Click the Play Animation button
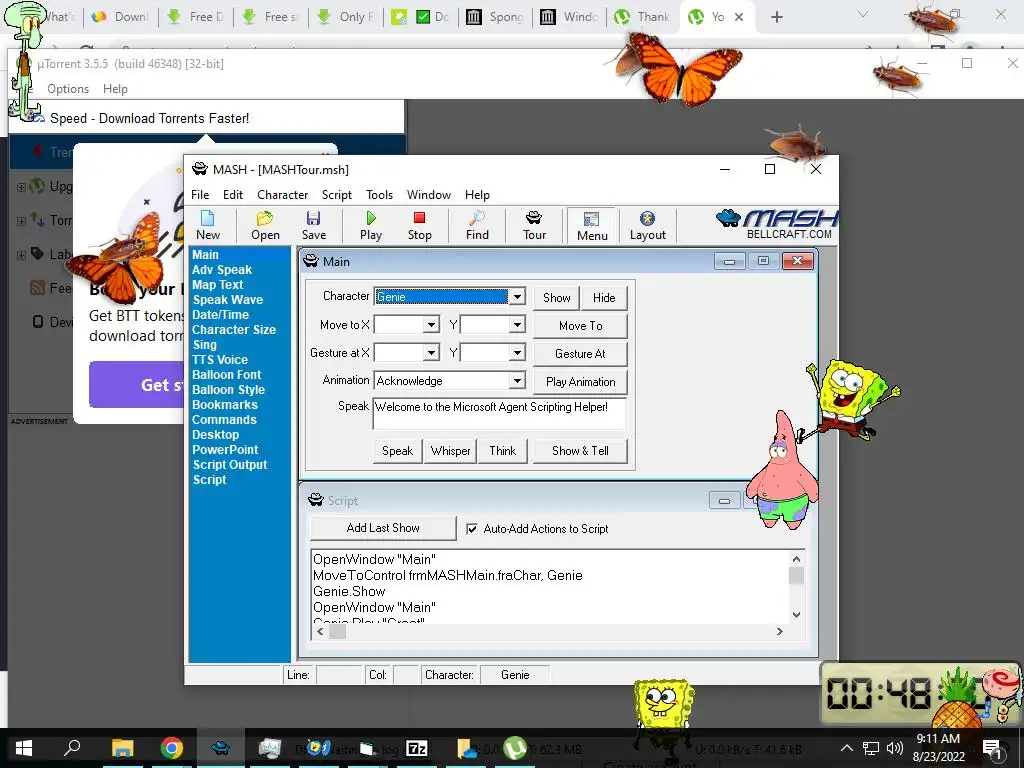 pos(581,382)
